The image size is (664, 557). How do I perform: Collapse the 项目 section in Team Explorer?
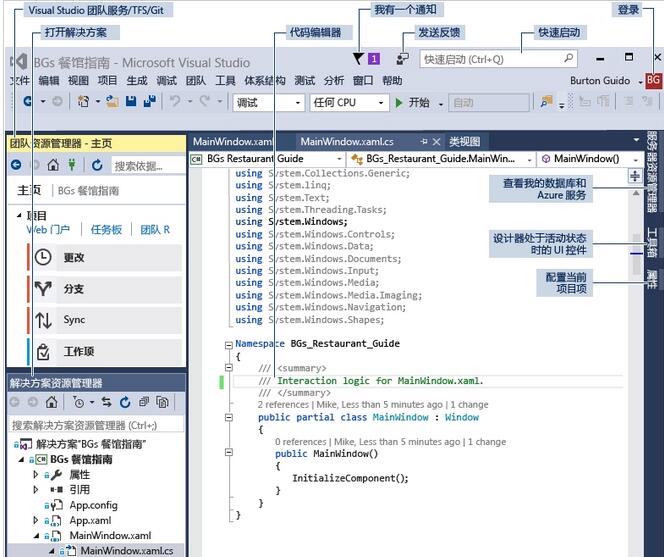click(19, 216)
